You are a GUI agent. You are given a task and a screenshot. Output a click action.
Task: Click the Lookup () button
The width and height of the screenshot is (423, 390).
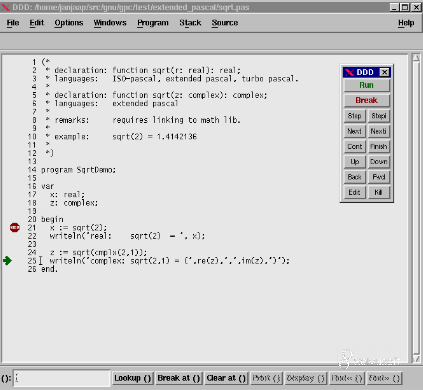(x=133, y=378)
